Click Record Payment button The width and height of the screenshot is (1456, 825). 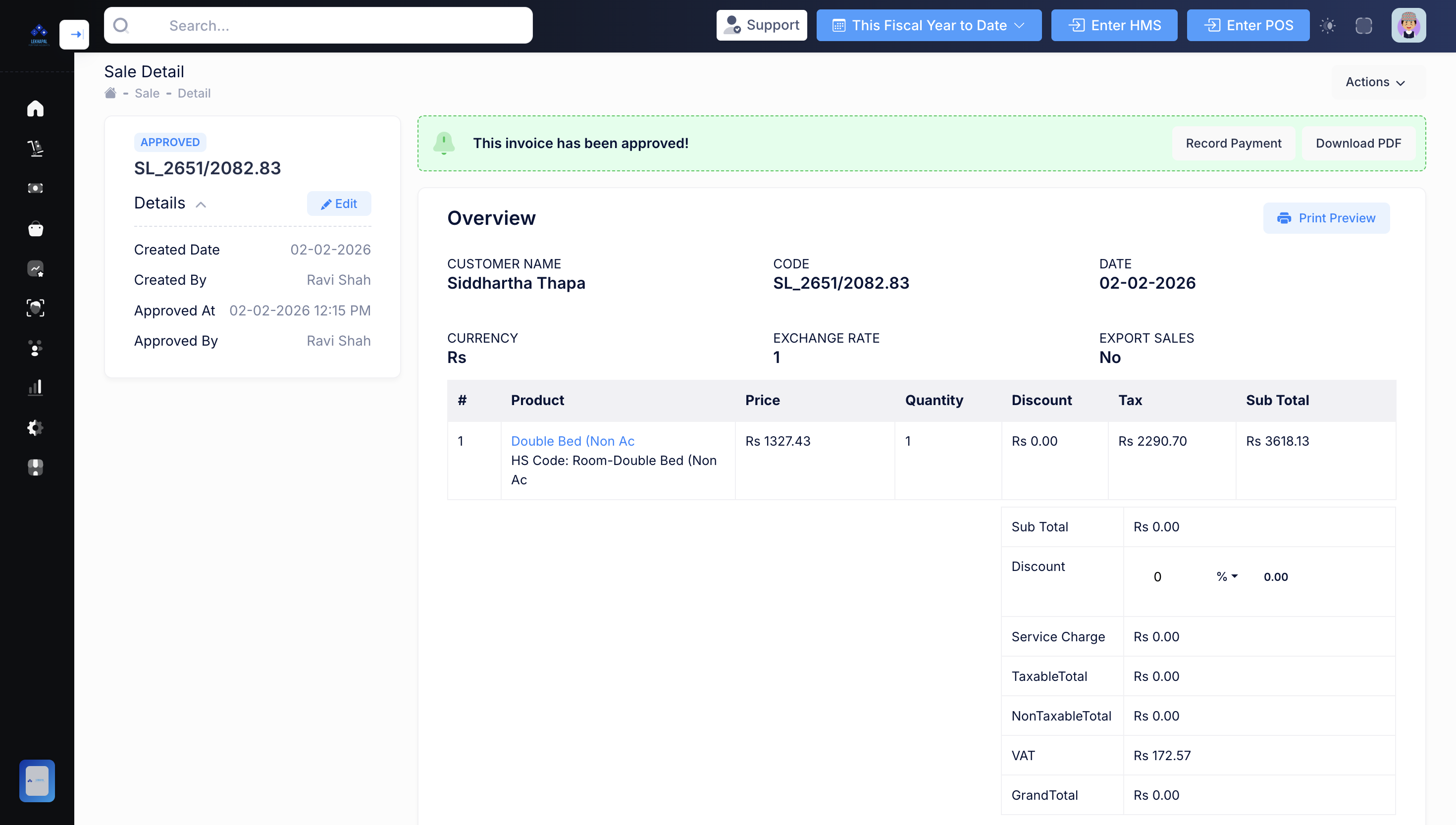tap(1233, 143)
